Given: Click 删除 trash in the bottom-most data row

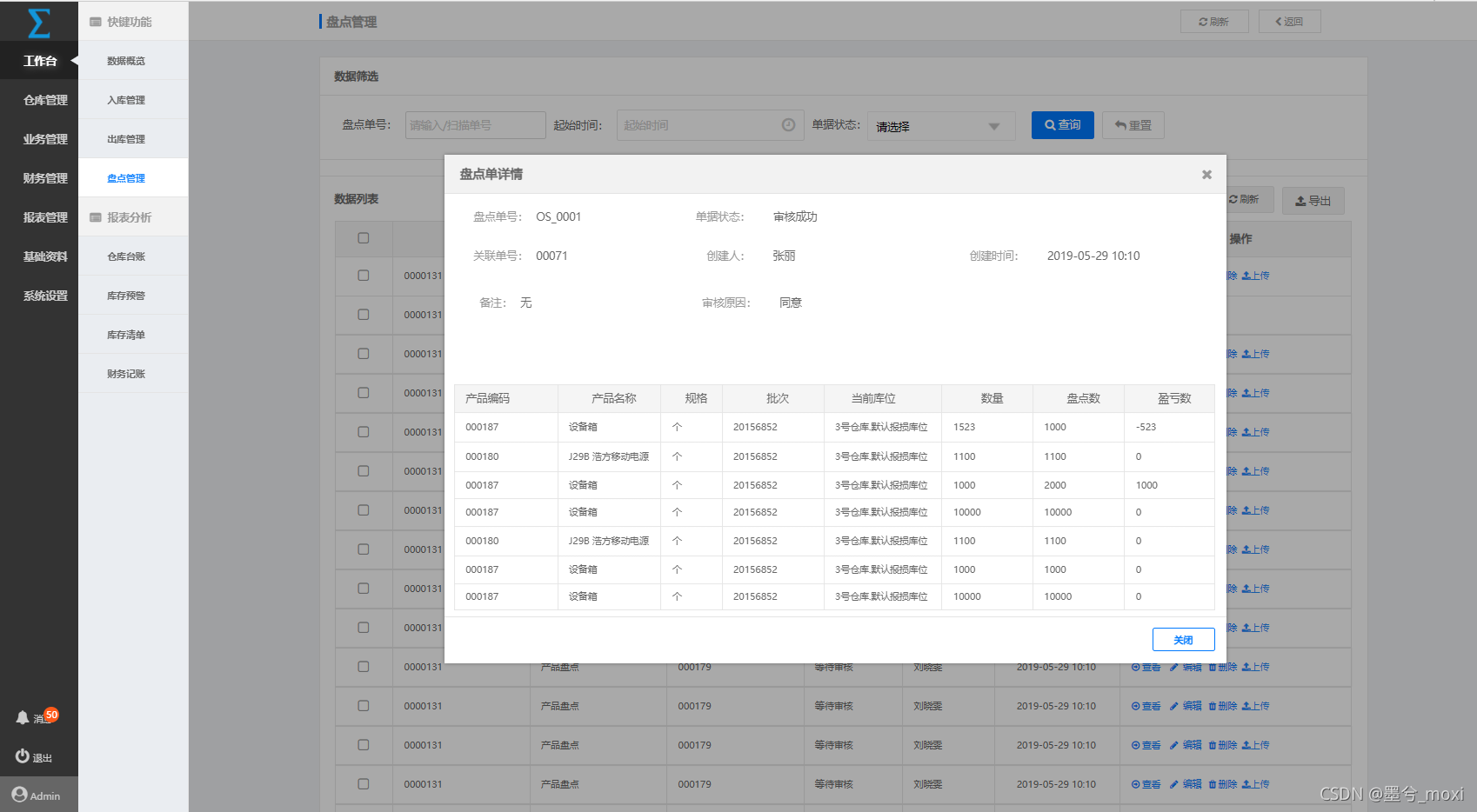Looking at the screenshot, I should click(x=1222, y=784).
